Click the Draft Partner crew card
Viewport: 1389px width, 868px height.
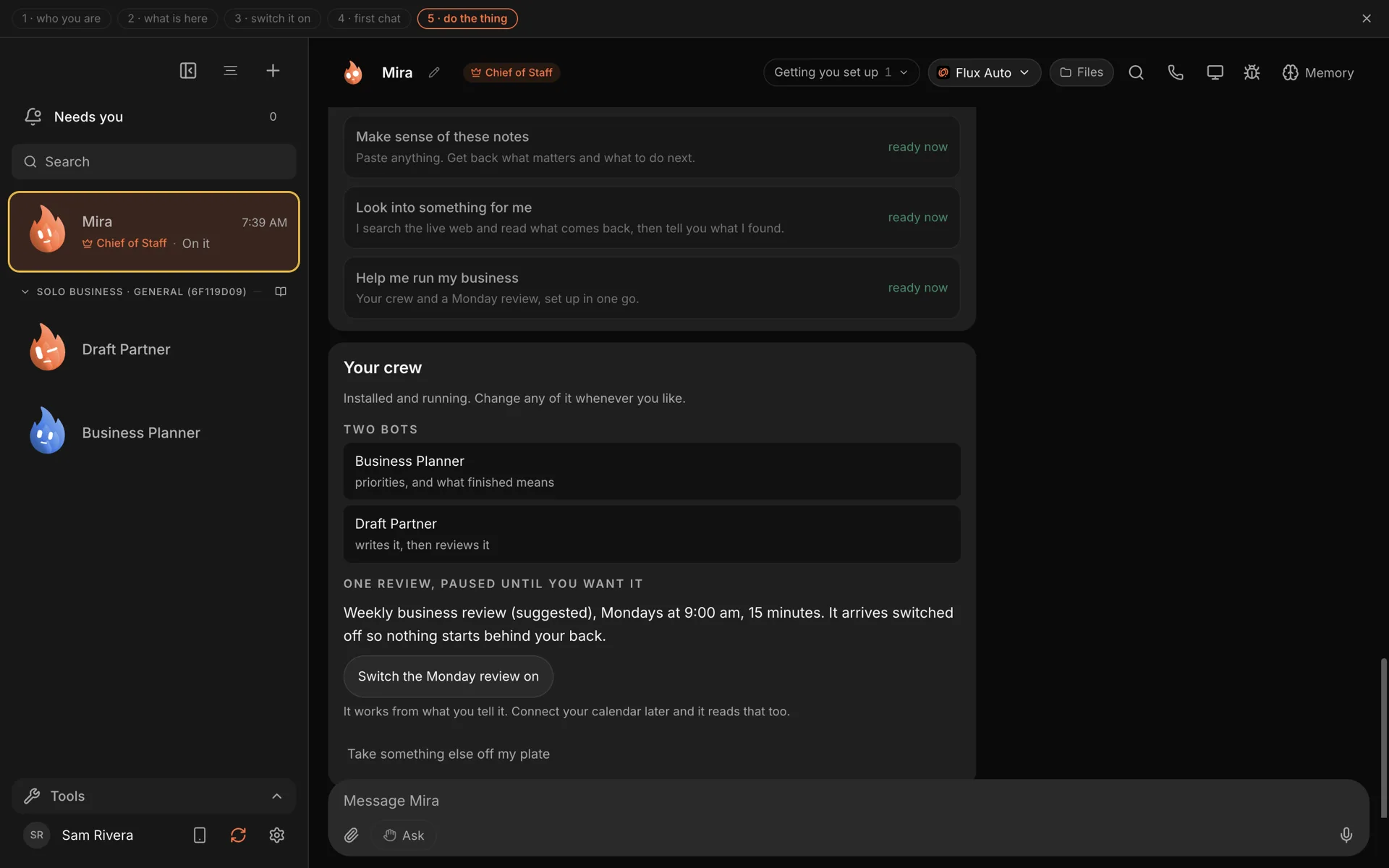[652, 534]
